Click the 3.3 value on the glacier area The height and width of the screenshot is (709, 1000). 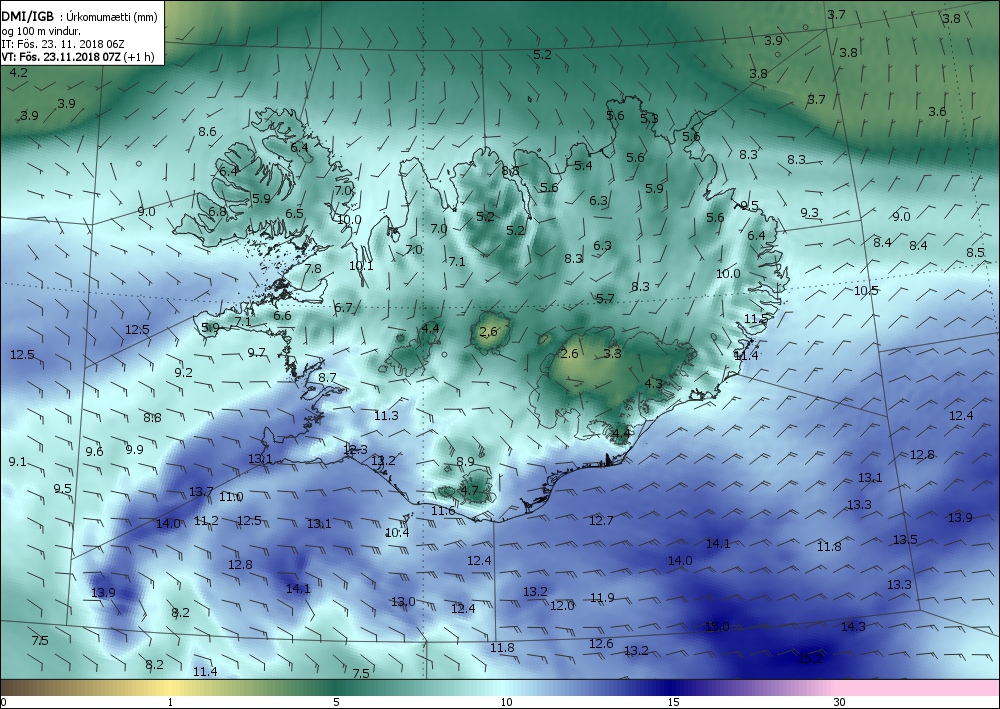(x=612, y=353)
